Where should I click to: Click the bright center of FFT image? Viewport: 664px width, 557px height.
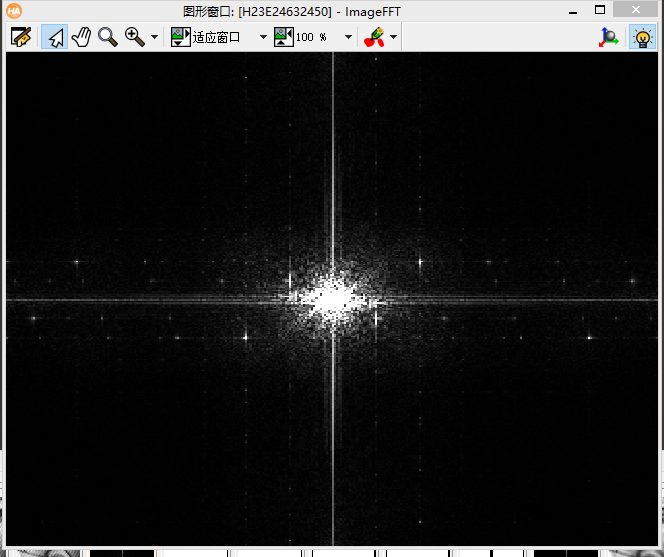(x=333, y=299)
